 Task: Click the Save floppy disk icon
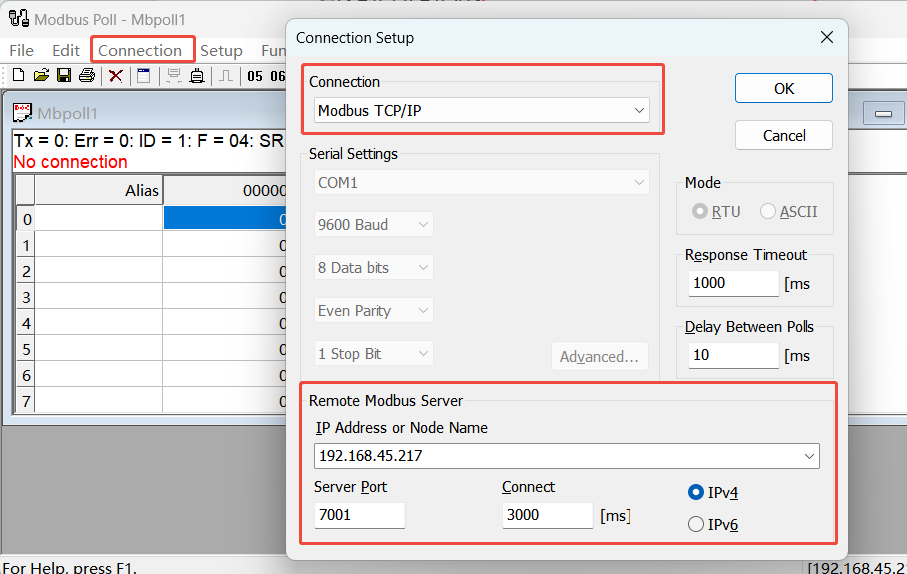coord(64,75)
